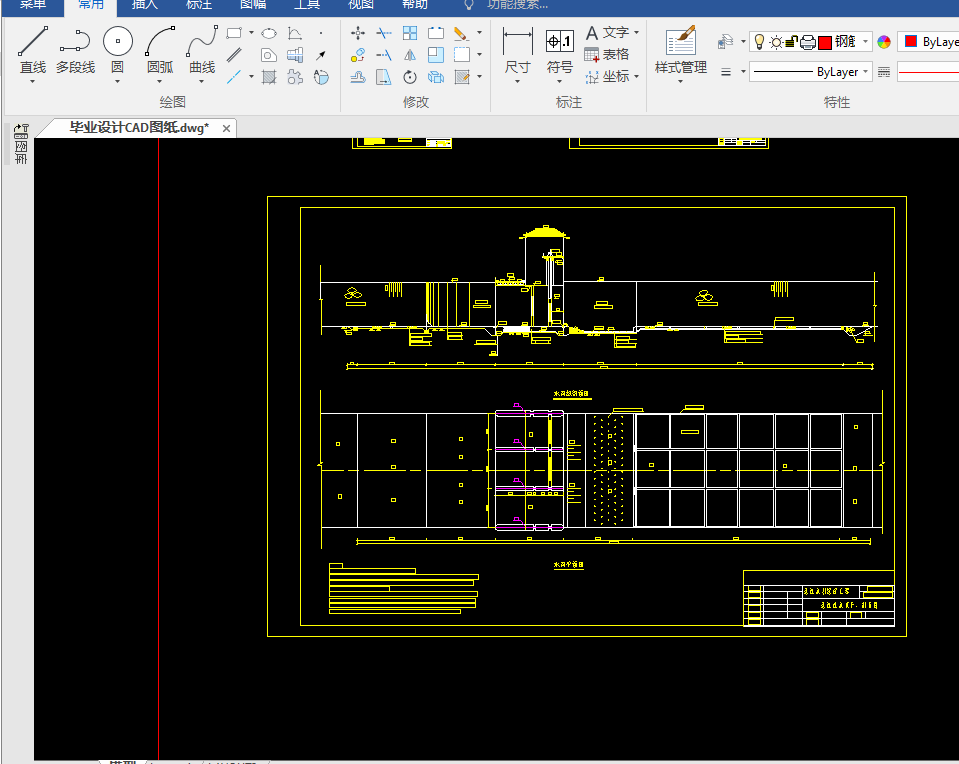
Task: Expand the layer name dropdown
Action: [x=866, y=42]
